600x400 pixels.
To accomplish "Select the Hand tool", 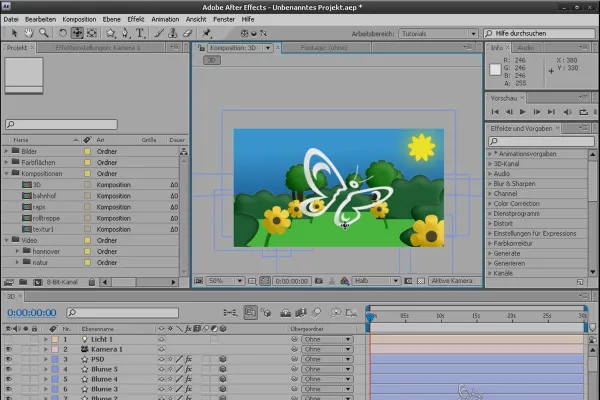I will pyautogui.click(x=29, y=33).
